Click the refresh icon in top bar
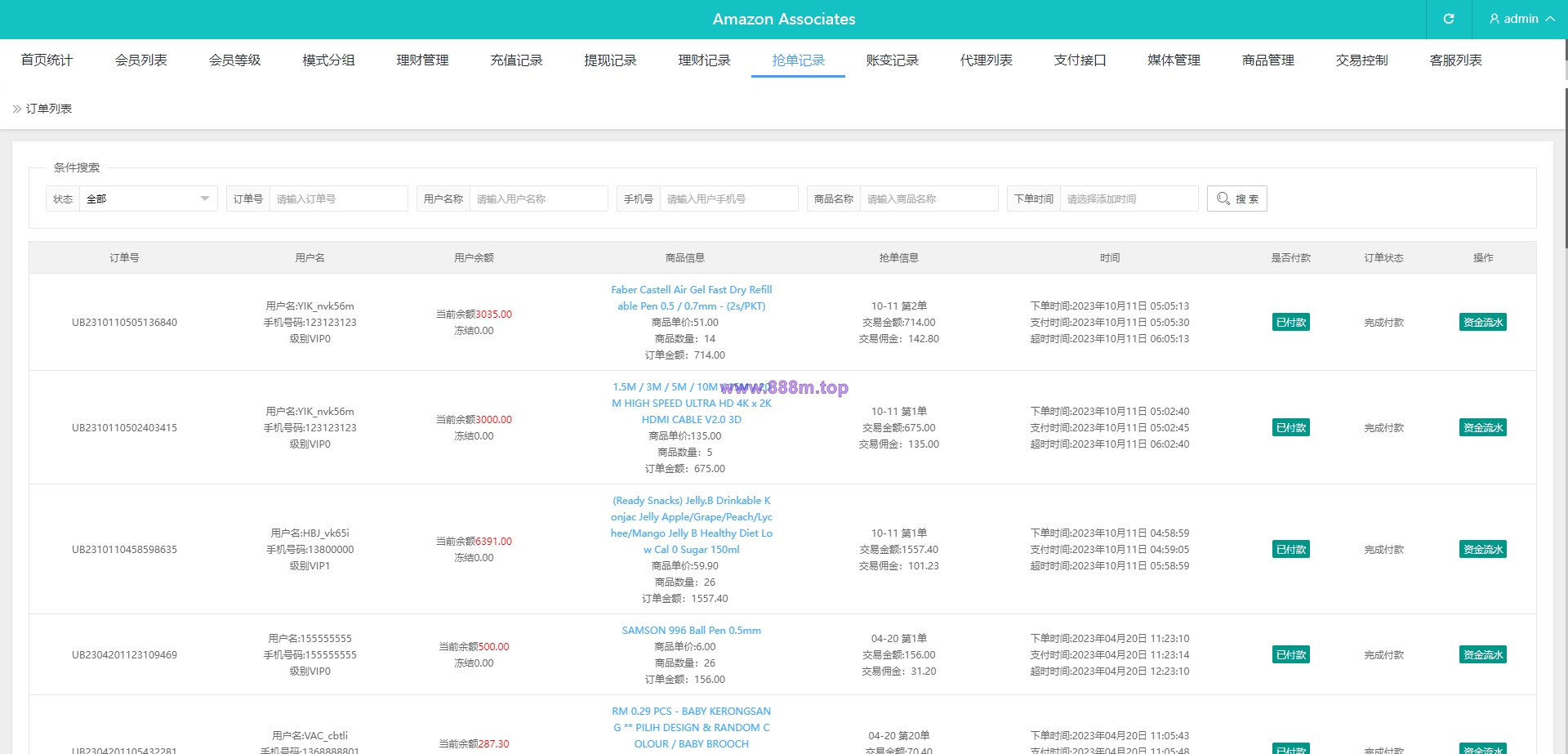This screenshot has height=754, width=1568. pyautogui.click(x=1449, y=19)
